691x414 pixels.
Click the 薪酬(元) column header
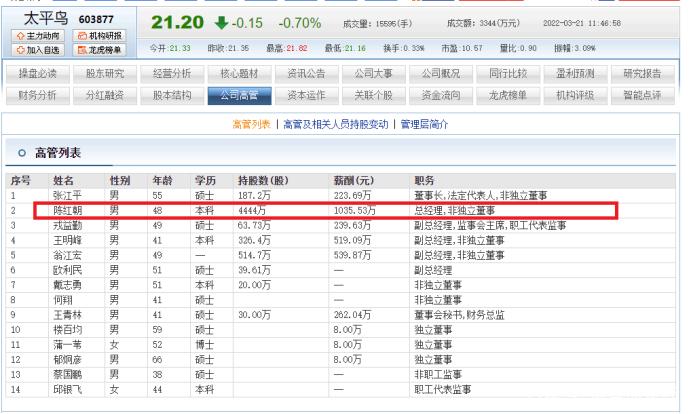[x=353, y=181]
